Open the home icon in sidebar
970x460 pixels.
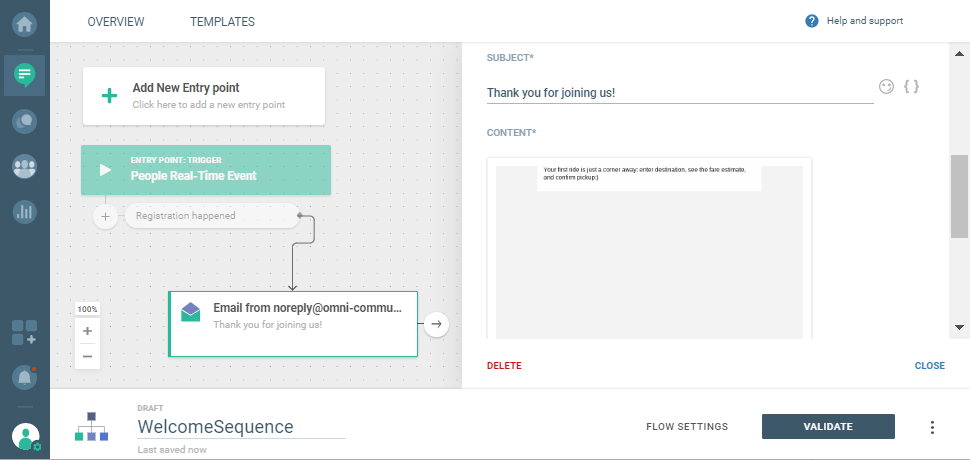[x=25, y=21]
